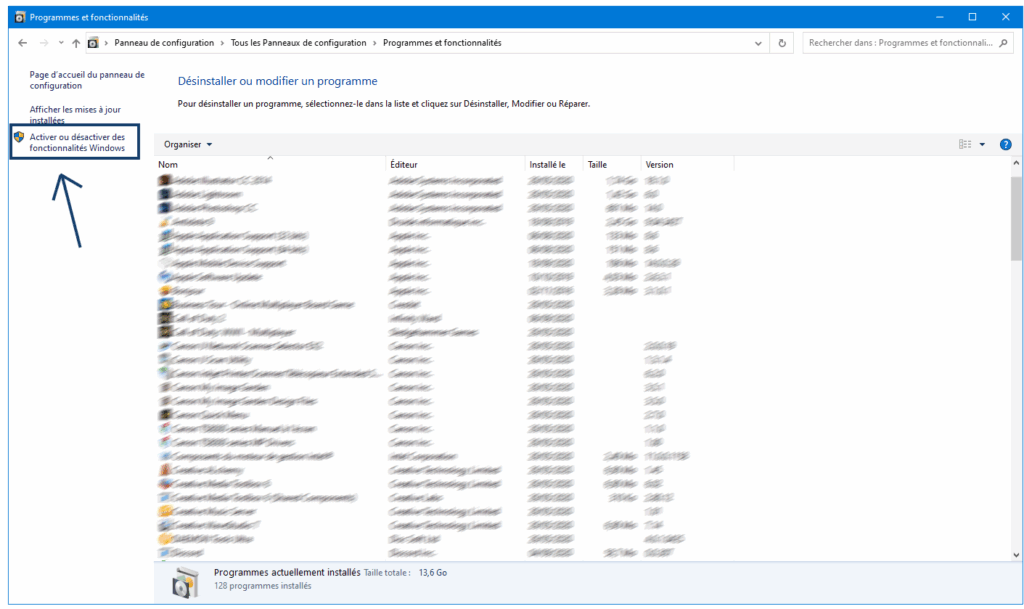This screenshot has width=1024, height=609.
Task: Open the Organiser dropdown menu
Action: 188,145
